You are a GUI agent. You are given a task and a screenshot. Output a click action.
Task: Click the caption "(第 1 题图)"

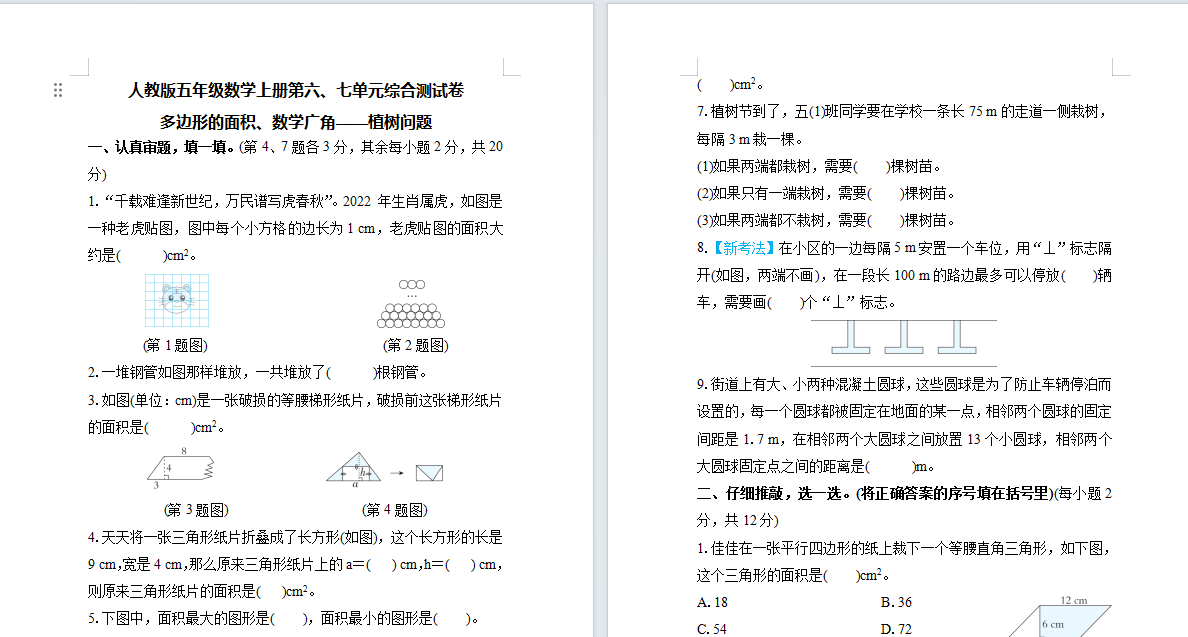(x=175, y=345)
